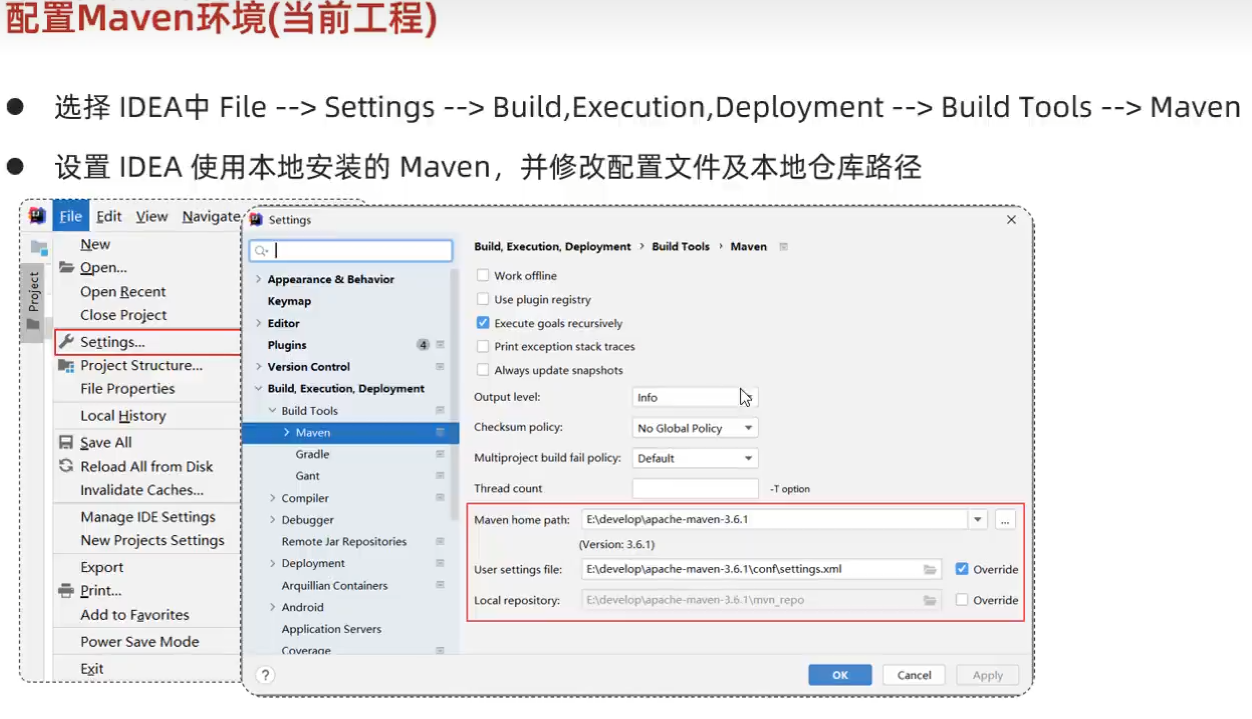Open the Checksum policy dropdown
This screenshot has width=1252, height=719.
(x=695, y=428)
